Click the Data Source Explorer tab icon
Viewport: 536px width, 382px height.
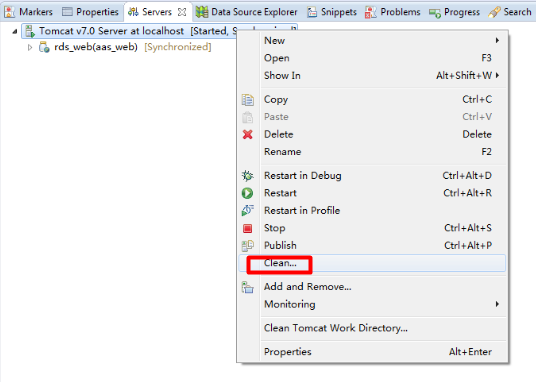pyautogui.click(x=201, y=12)
